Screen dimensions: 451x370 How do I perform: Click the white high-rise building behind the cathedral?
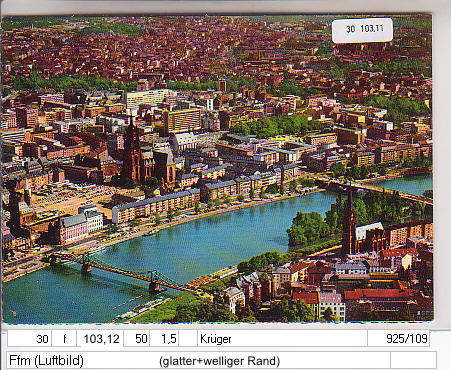coord(182,121)
